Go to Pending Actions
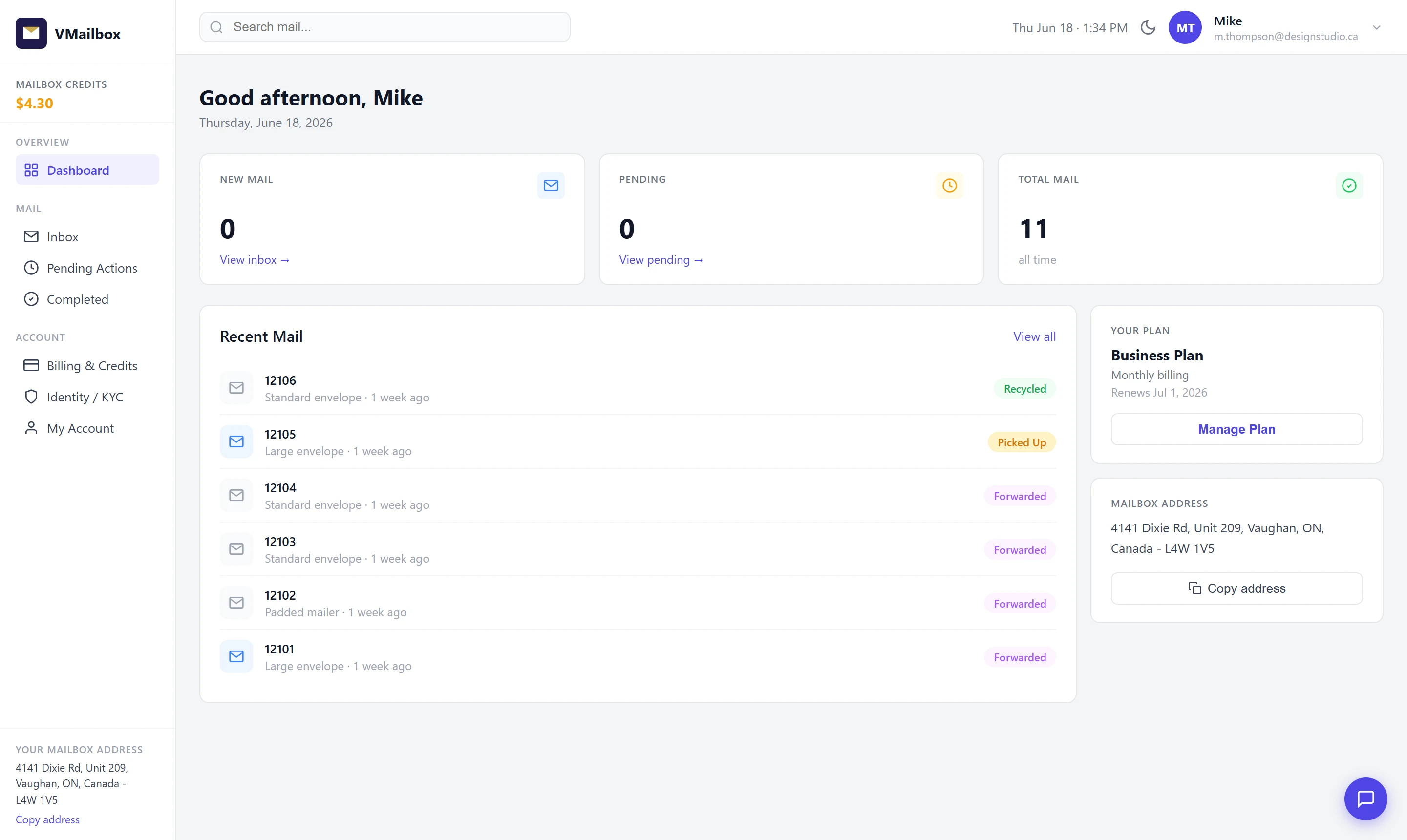Screen dimensions: 1407x840 click(87, 268)
